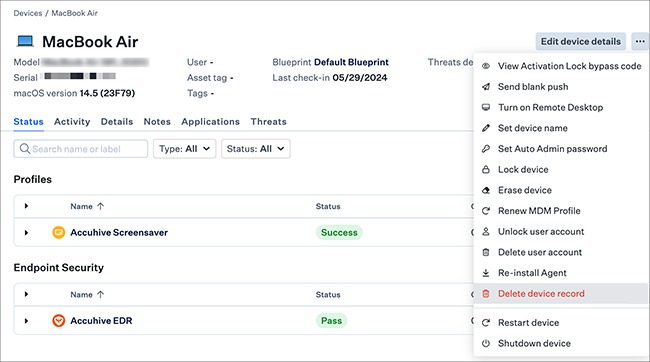Click the power icon for Shutdown device
Screen dimensions: 650x362
tap(486, 343)
